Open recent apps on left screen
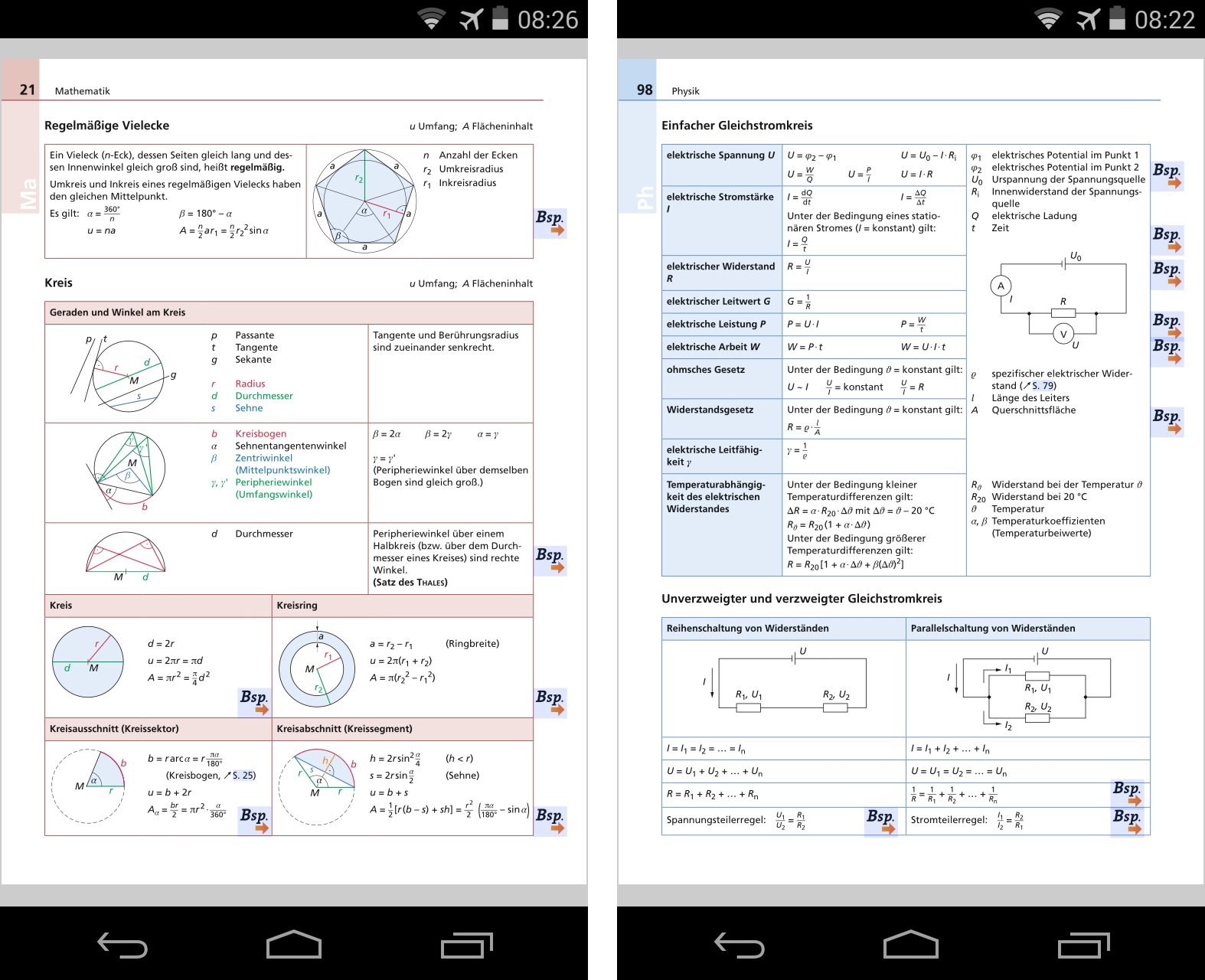1205x980 pixels. point(467,946)
